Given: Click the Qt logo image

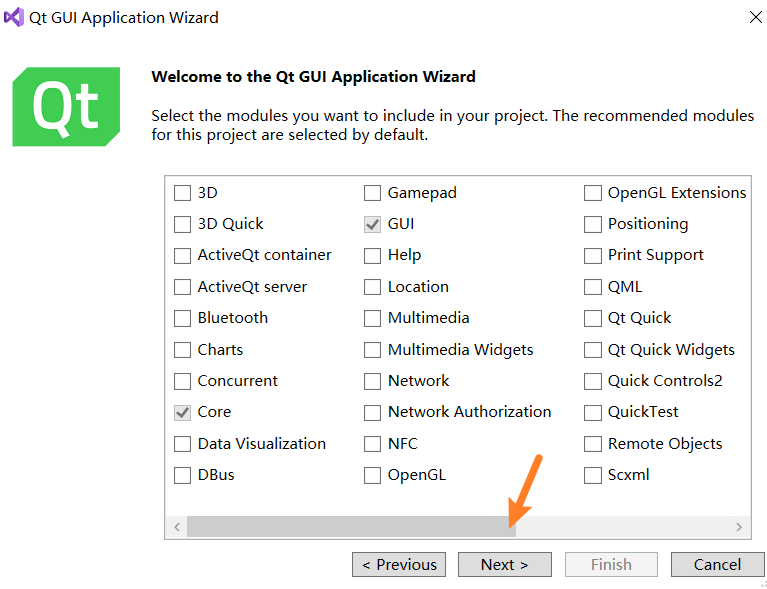Looking at the screenshot, I should pos(66,107).
